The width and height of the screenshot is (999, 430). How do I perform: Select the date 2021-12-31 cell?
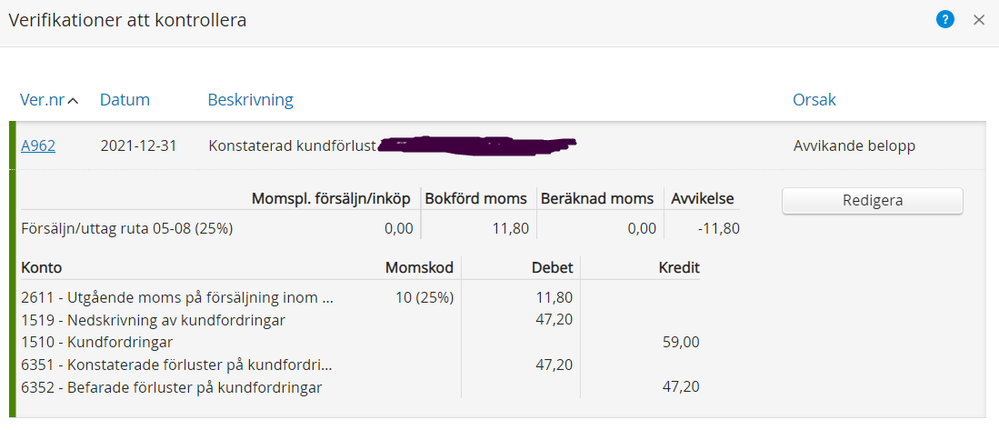click(138, 146)
